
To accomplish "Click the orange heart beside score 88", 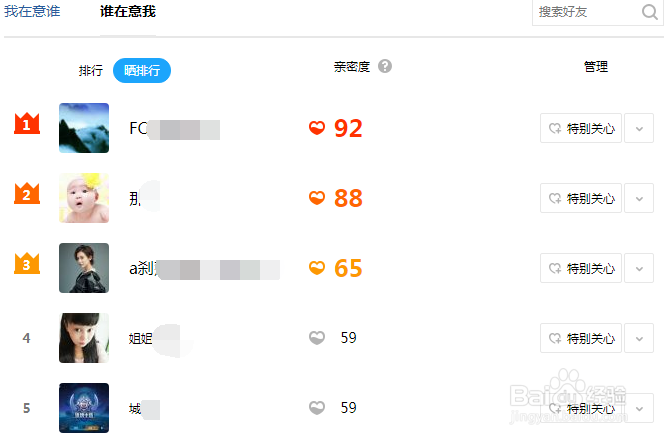I will [317, 198].
